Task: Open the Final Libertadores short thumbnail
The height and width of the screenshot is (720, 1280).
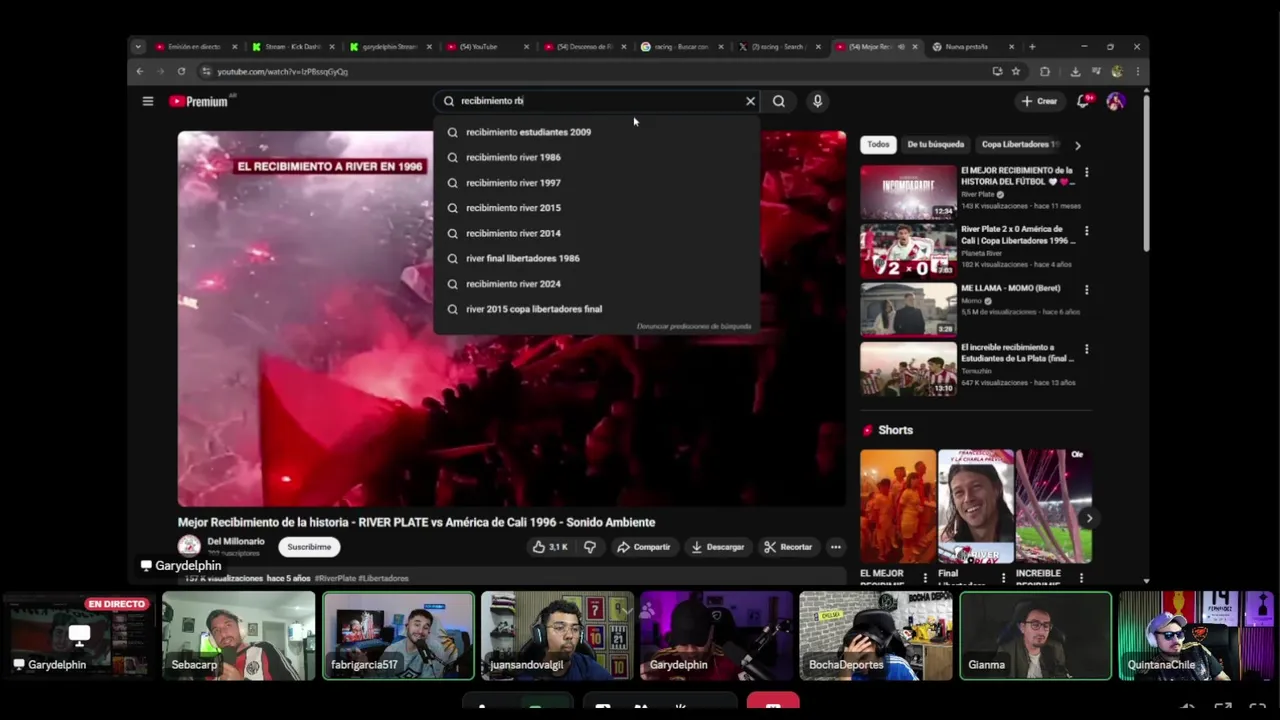Action: click(x=976, y=507)
